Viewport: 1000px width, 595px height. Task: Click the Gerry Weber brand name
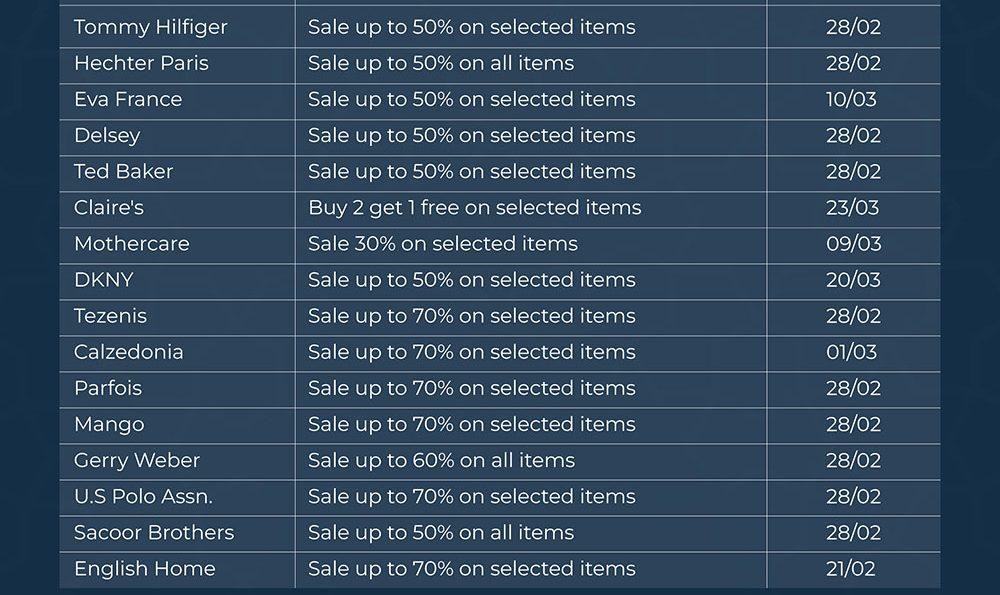coord(137,460)
